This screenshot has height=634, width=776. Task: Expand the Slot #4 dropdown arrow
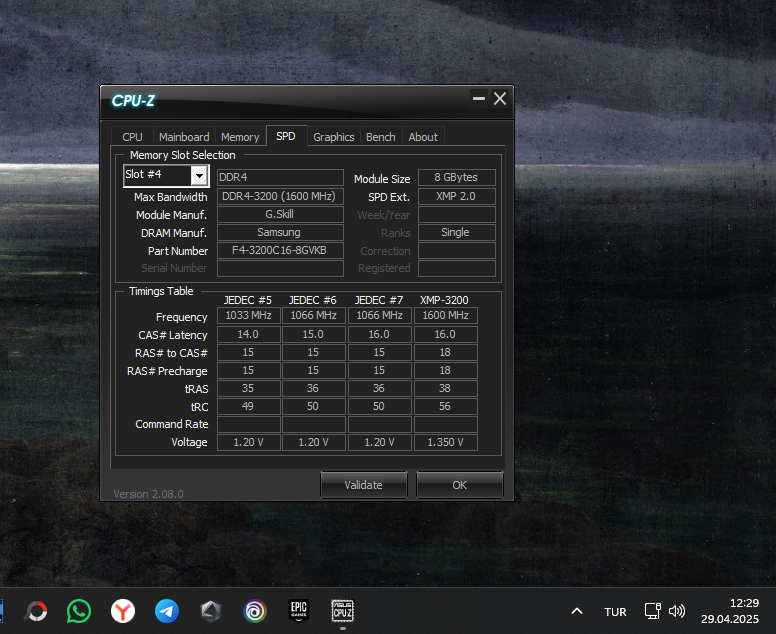pos(199,175)
